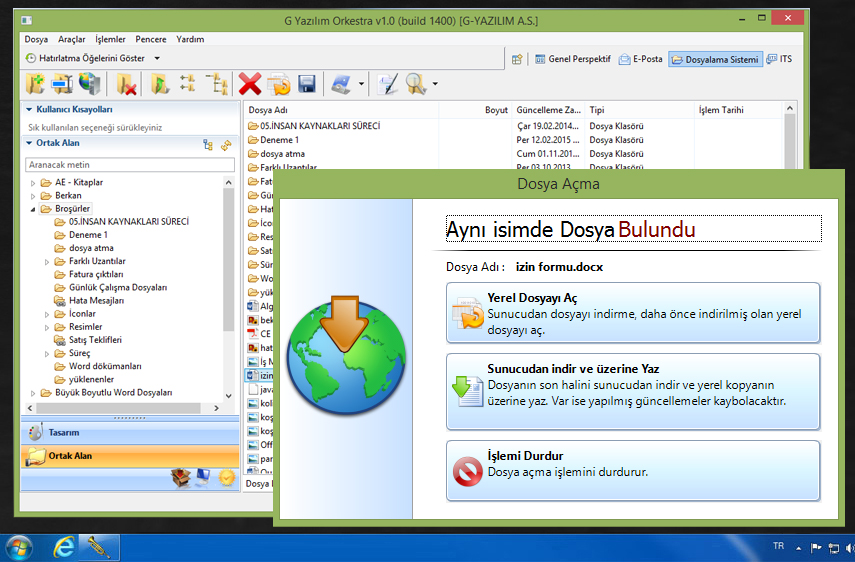Open Hatırlatma Öğelerini Göster dropdown
This screenshot has width=855, height=562.
pyautogui.click(x=157, y=59)
